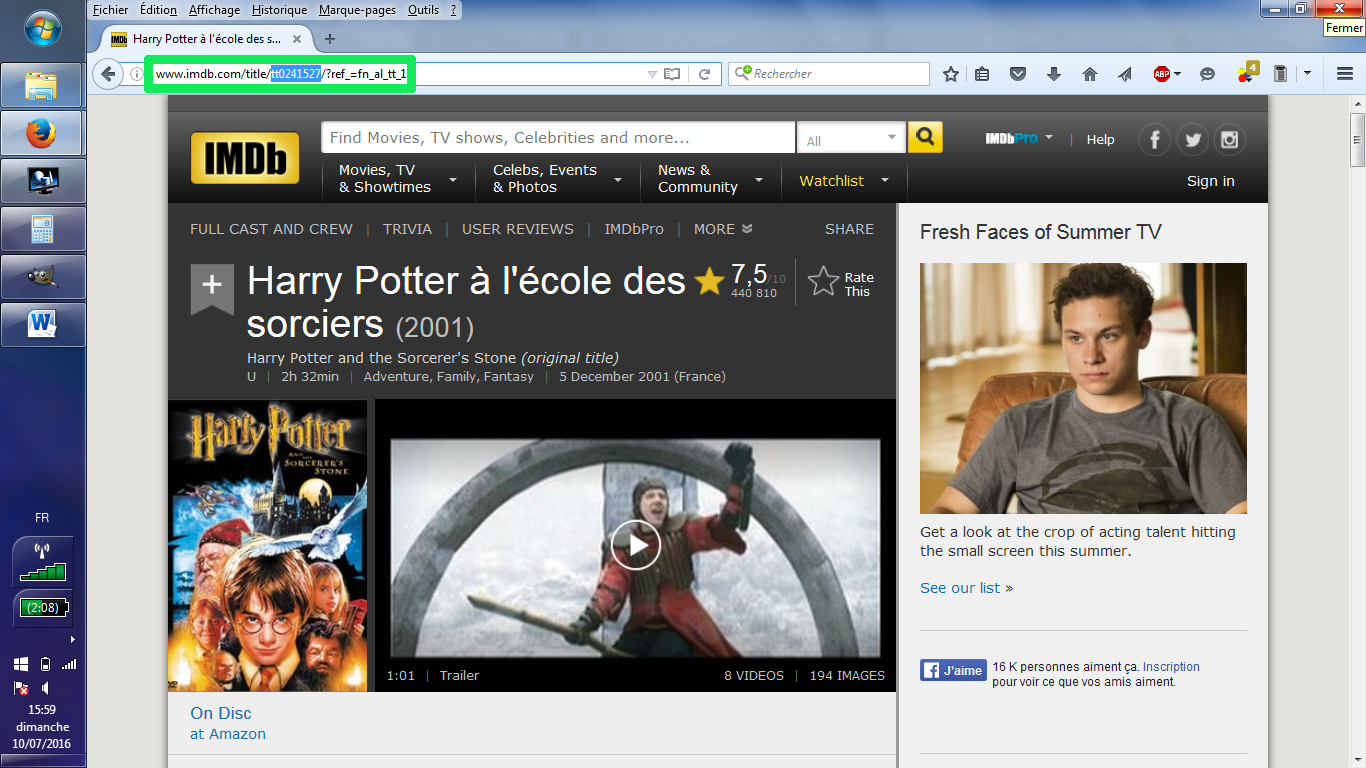The width and height of the screenshot is (1366, 768).
Task: Open site information icon in address bar
Action: [137, 74]
